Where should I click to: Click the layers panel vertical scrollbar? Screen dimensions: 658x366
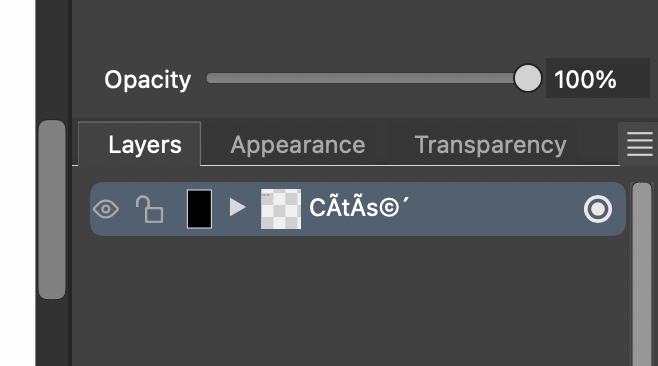click(642, 274)
